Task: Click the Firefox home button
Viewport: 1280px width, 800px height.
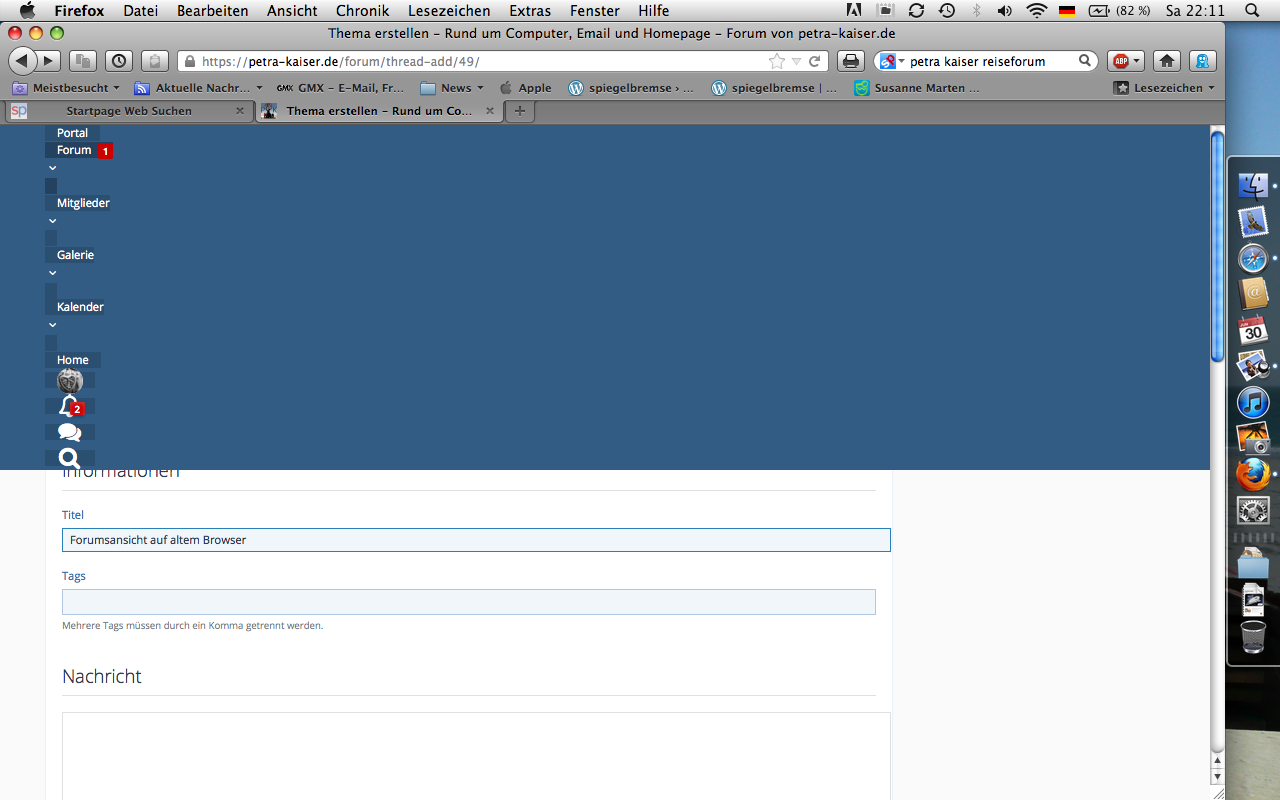Action: pos(1166,61)
